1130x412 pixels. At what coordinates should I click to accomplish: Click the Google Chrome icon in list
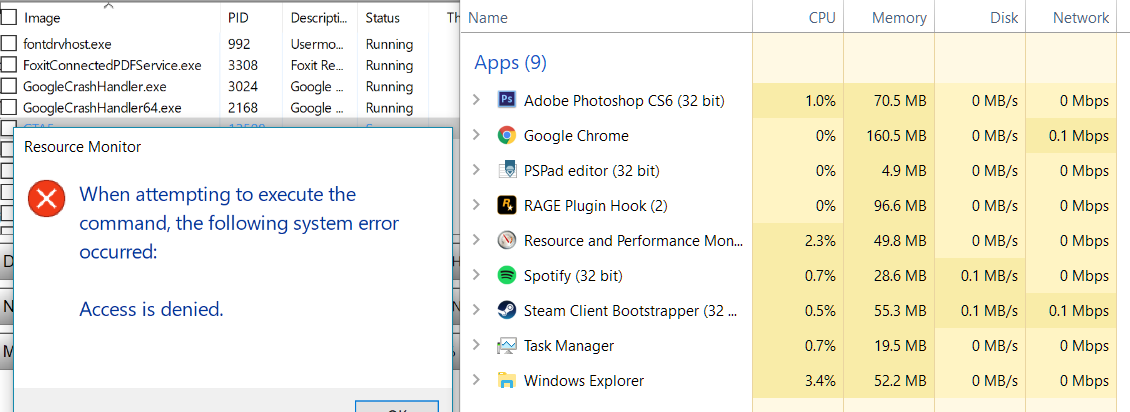coord(507,135)
